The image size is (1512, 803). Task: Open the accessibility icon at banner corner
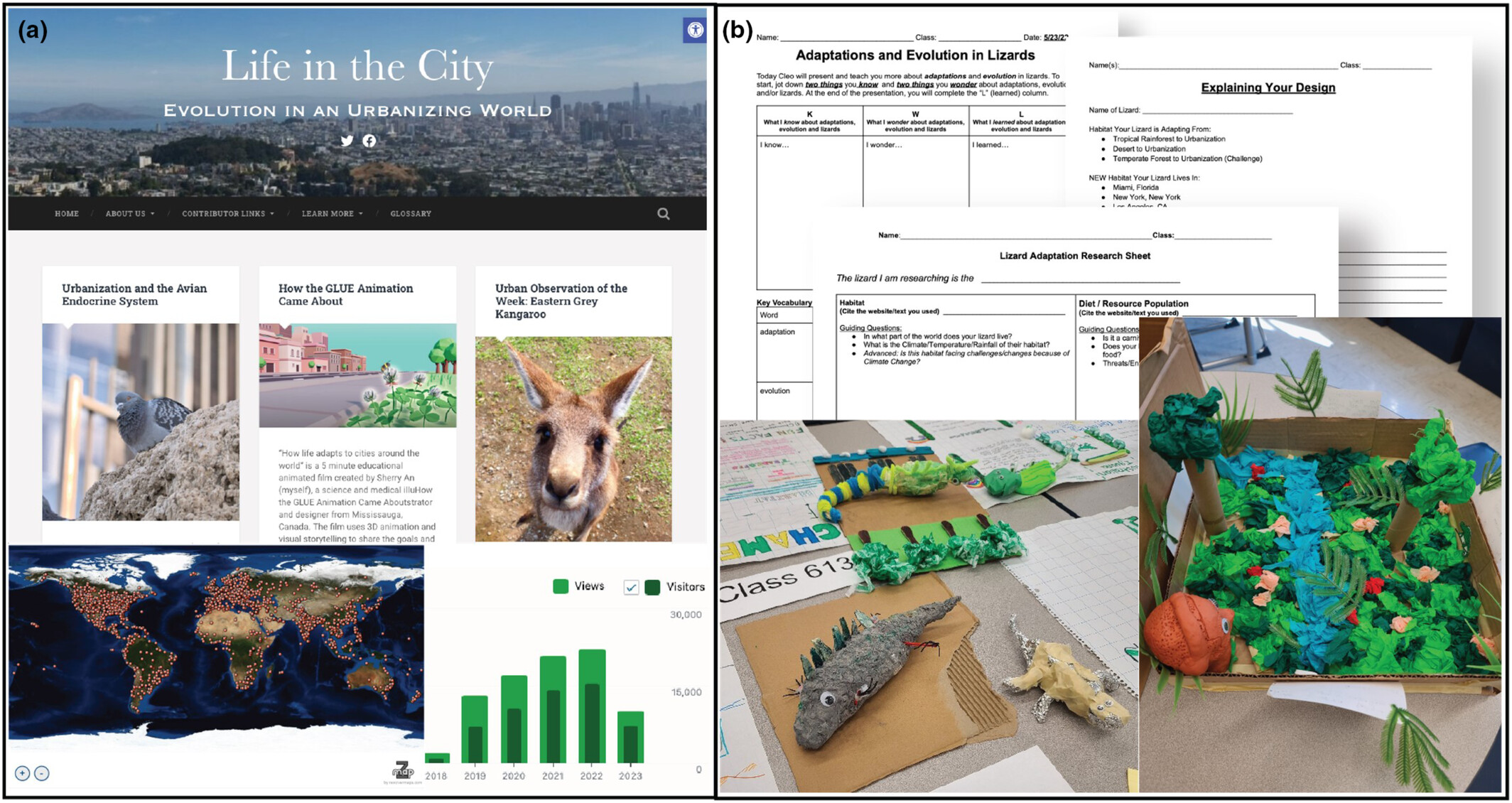pos(694,30)
